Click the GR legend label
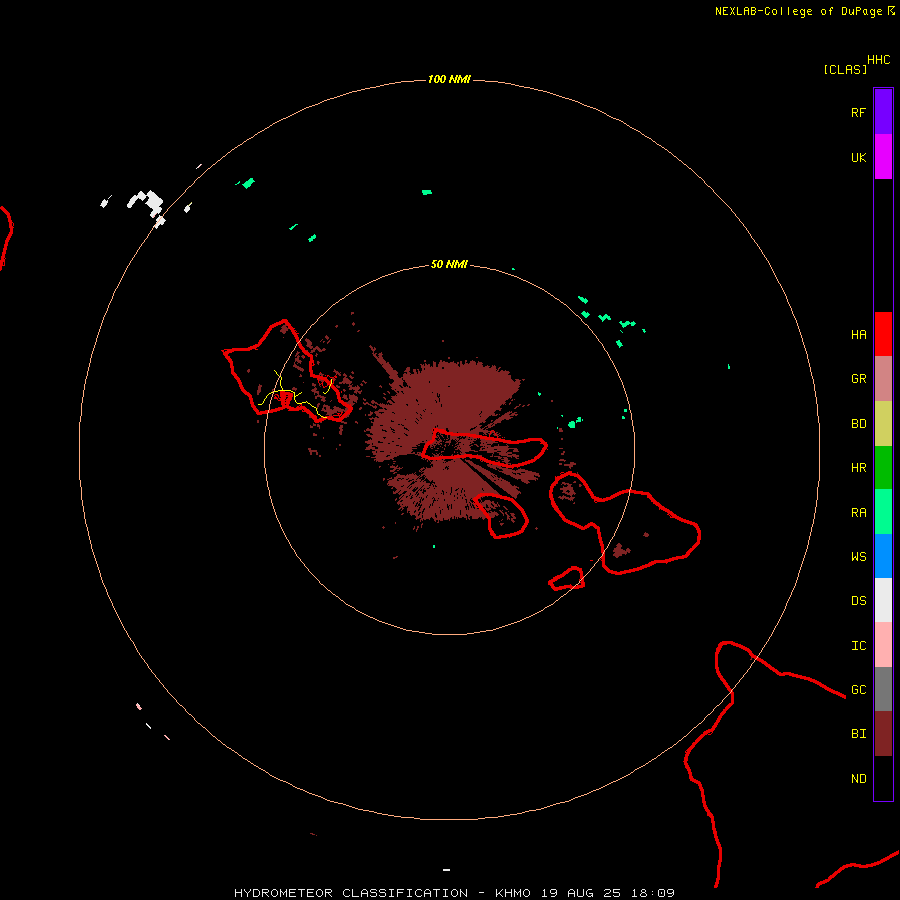 click(858, 379)
